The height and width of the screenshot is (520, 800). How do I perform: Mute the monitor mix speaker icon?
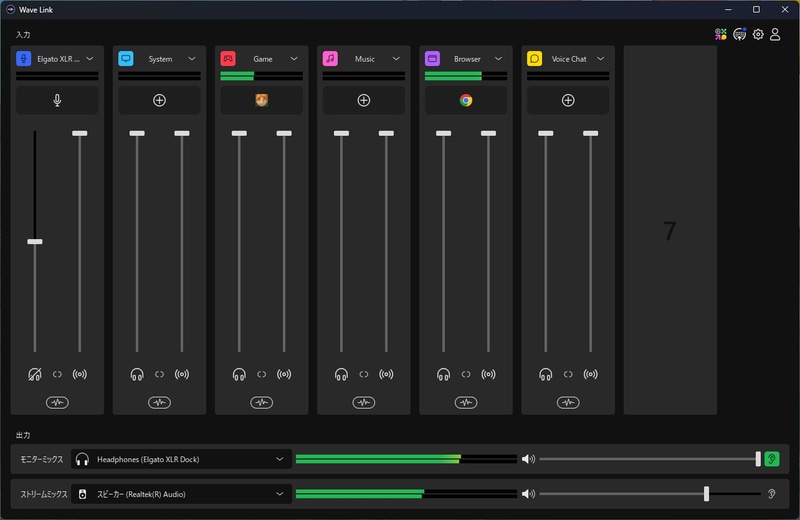[x=528, y=459]
